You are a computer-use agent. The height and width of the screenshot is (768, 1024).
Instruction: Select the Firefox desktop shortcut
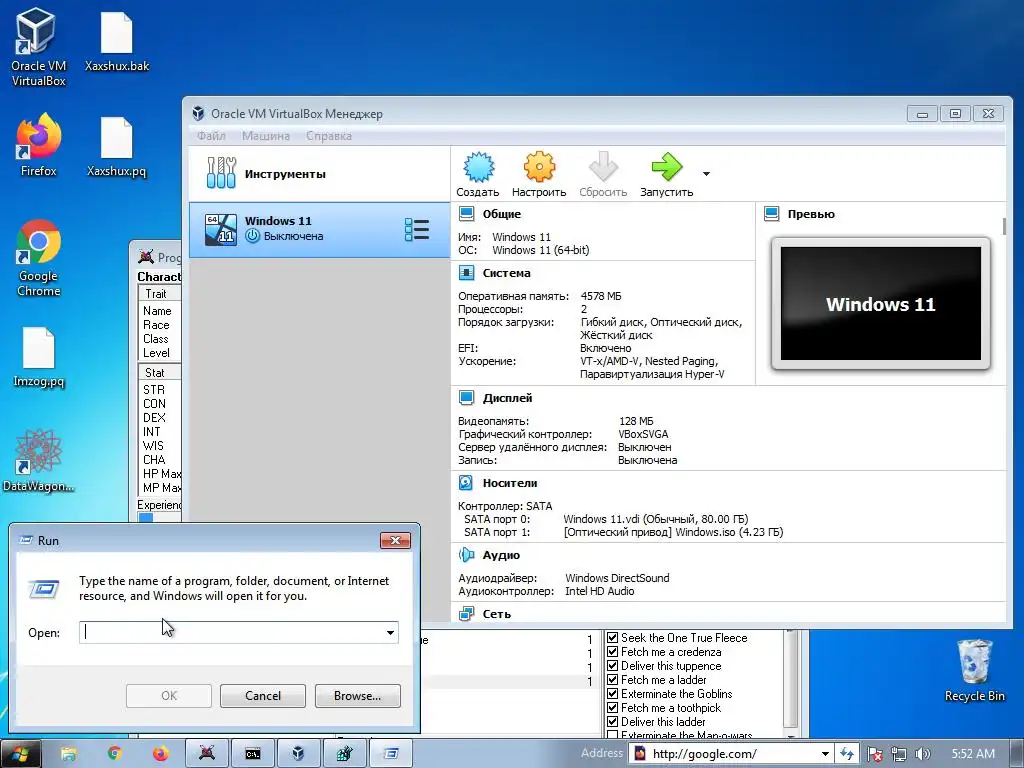click(x=38, y=145)
